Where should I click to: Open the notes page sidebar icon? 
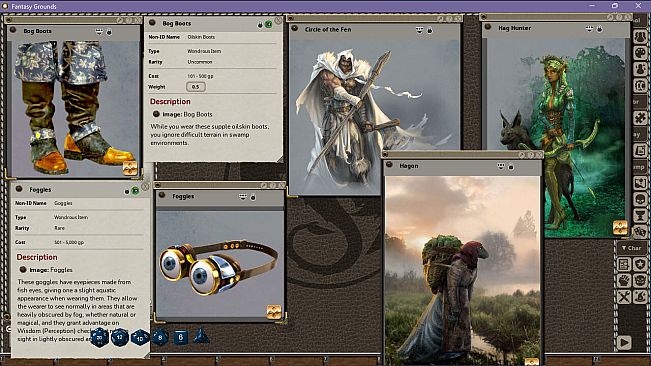[640, 151]
